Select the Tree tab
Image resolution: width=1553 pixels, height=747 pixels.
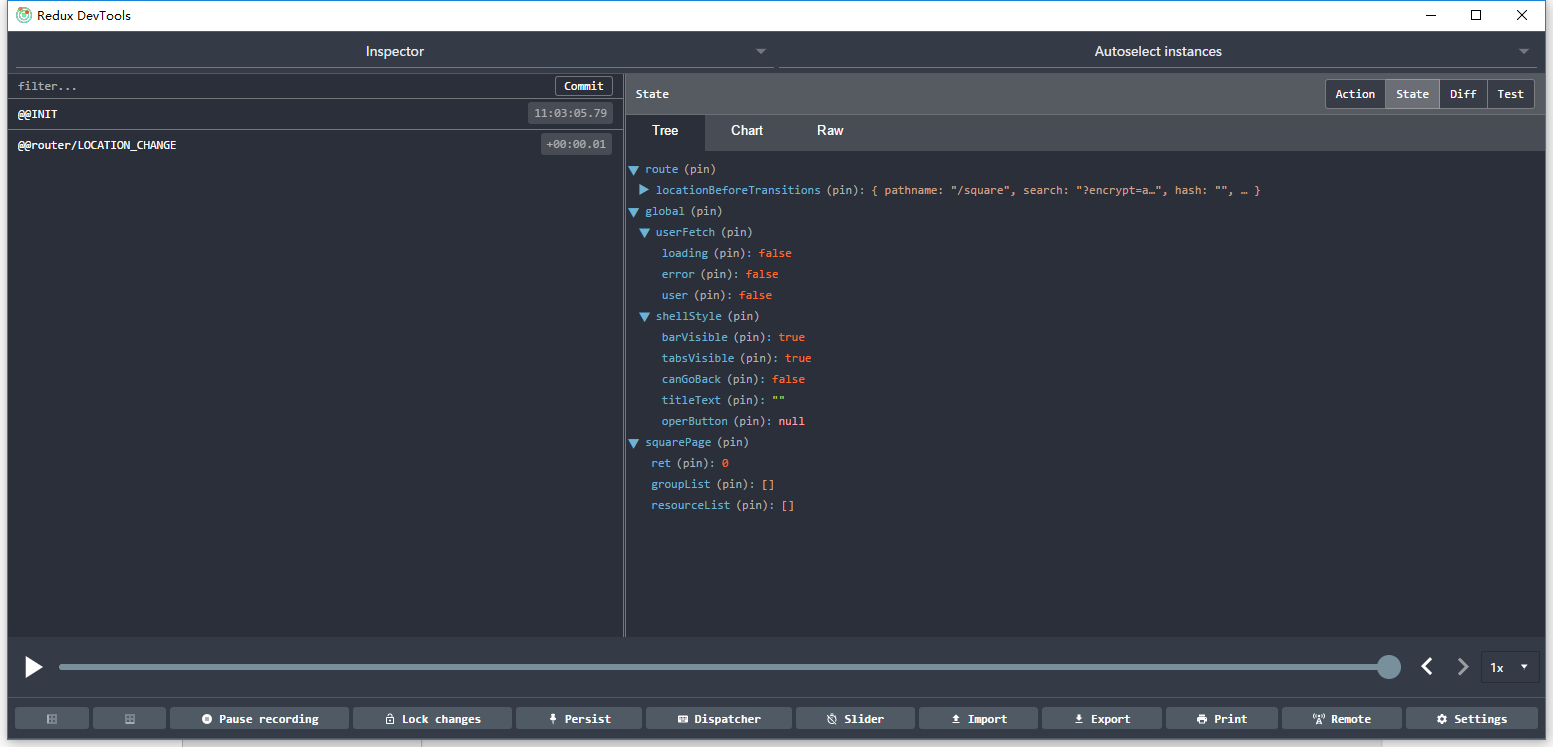click(x=665, y=131)
